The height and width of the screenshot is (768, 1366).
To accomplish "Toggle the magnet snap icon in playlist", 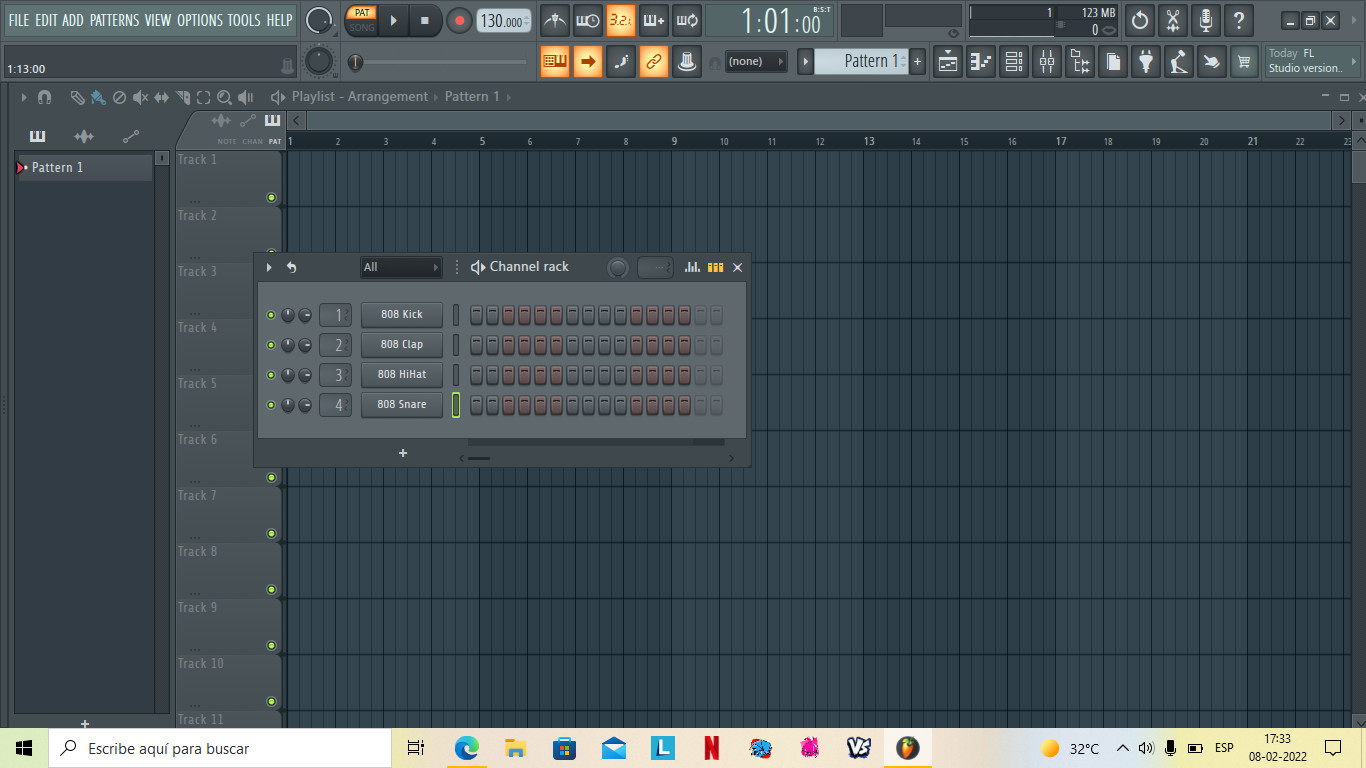I will point(44,97).
